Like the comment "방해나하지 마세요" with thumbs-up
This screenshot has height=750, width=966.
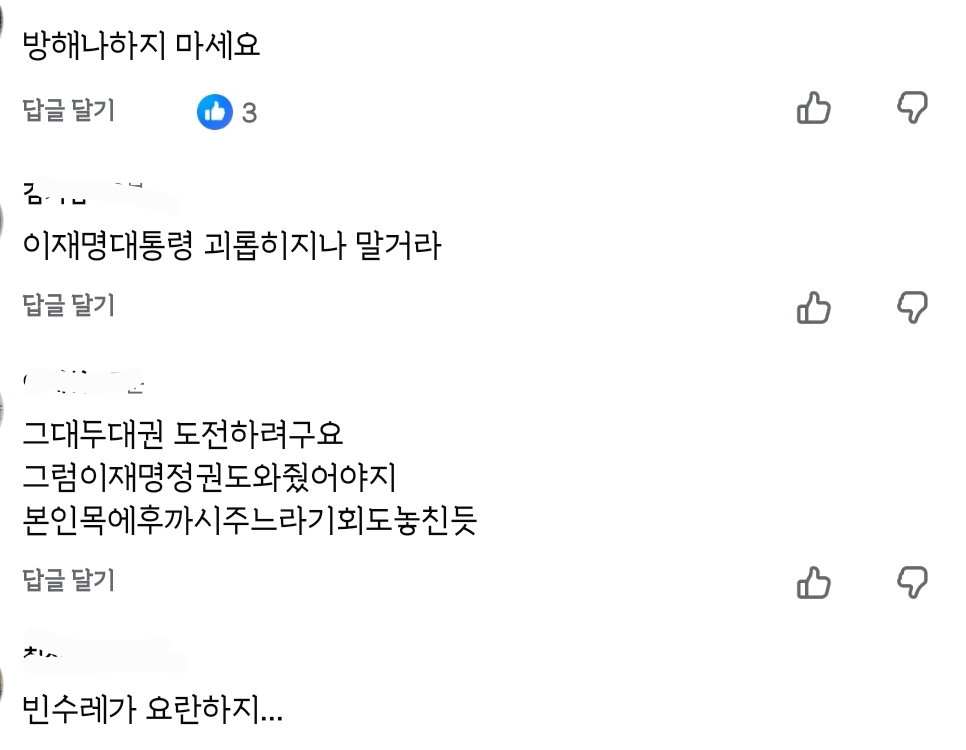coord(813,108)
